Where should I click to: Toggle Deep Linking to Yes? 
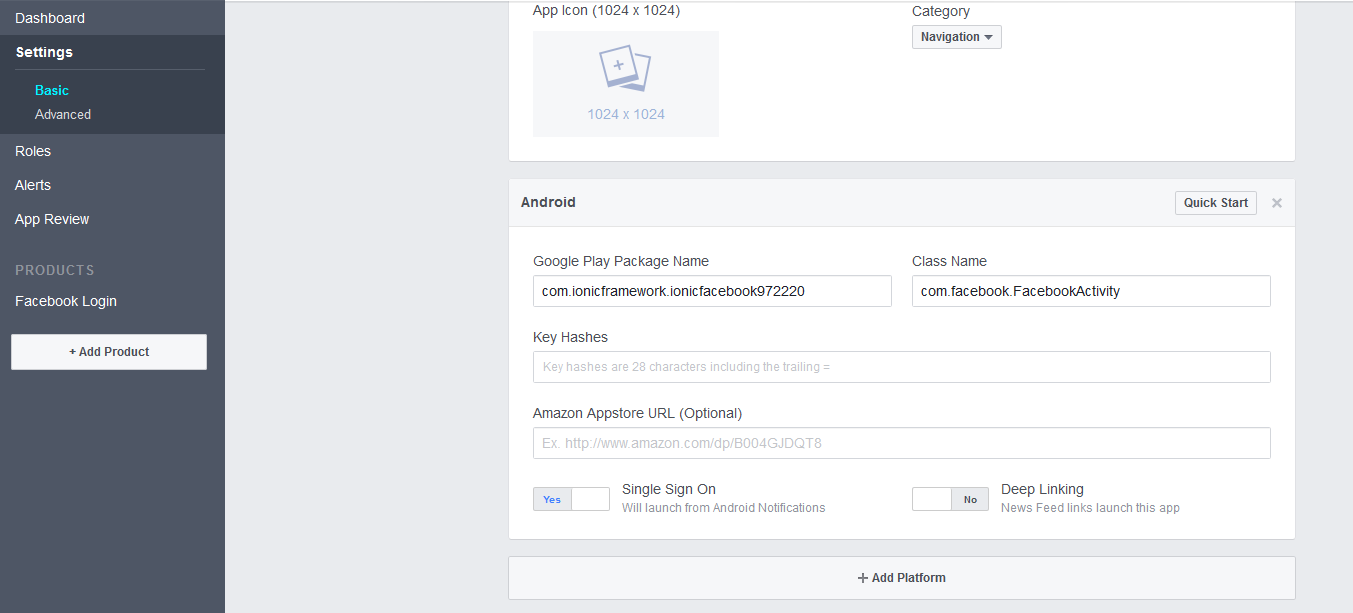click(x=932, y=499)
